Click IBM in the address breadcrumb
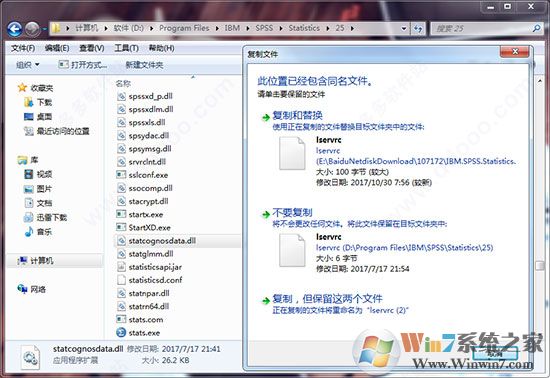 point(232,28)
